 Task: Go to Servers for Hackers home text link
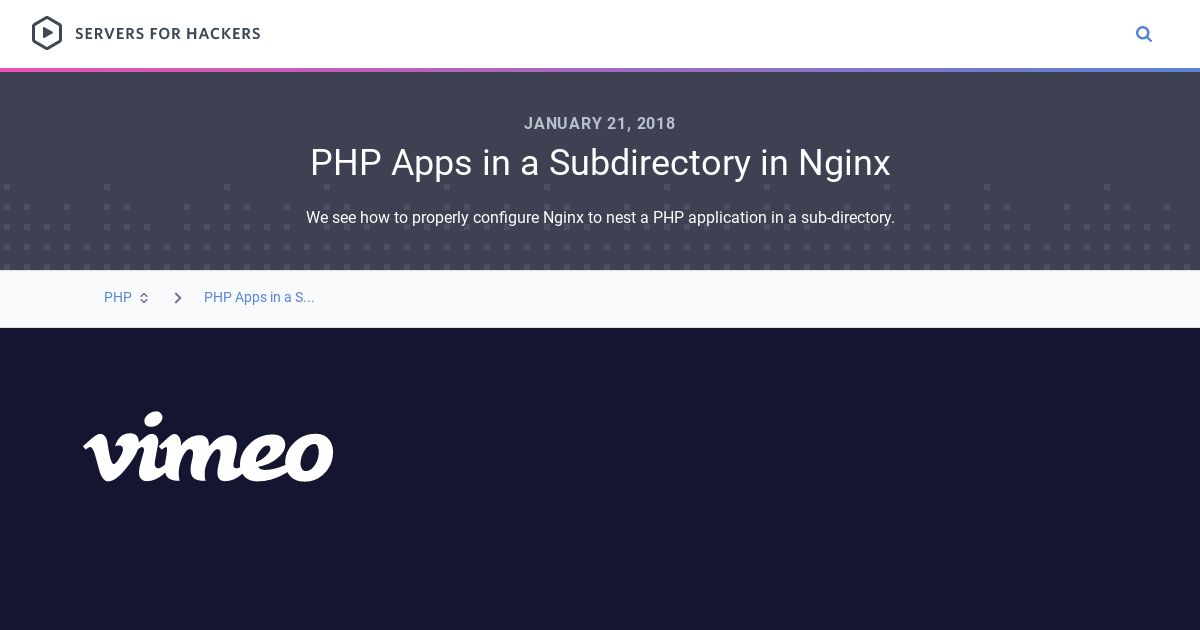tap(168, 34)
